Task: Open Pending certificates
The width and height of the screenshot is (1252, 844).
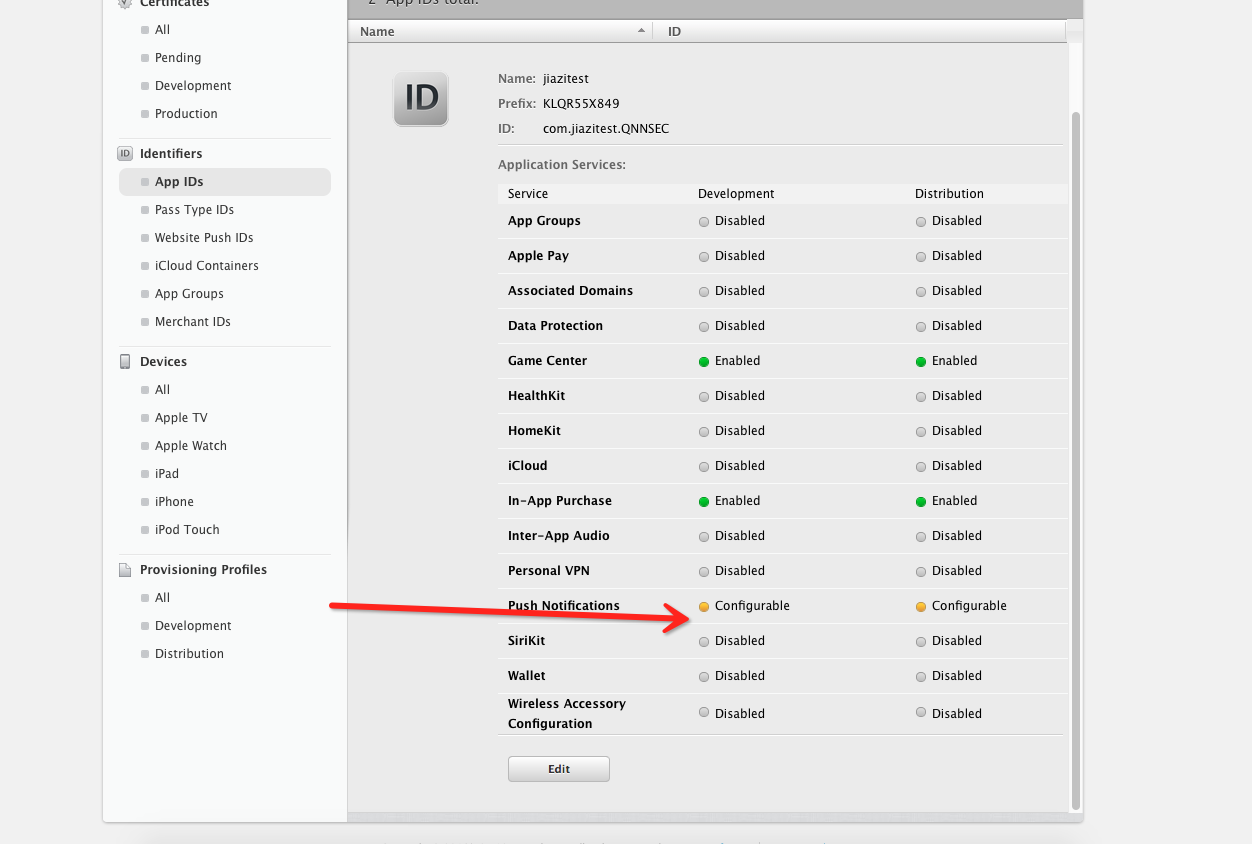Action: tap(178, 58)
